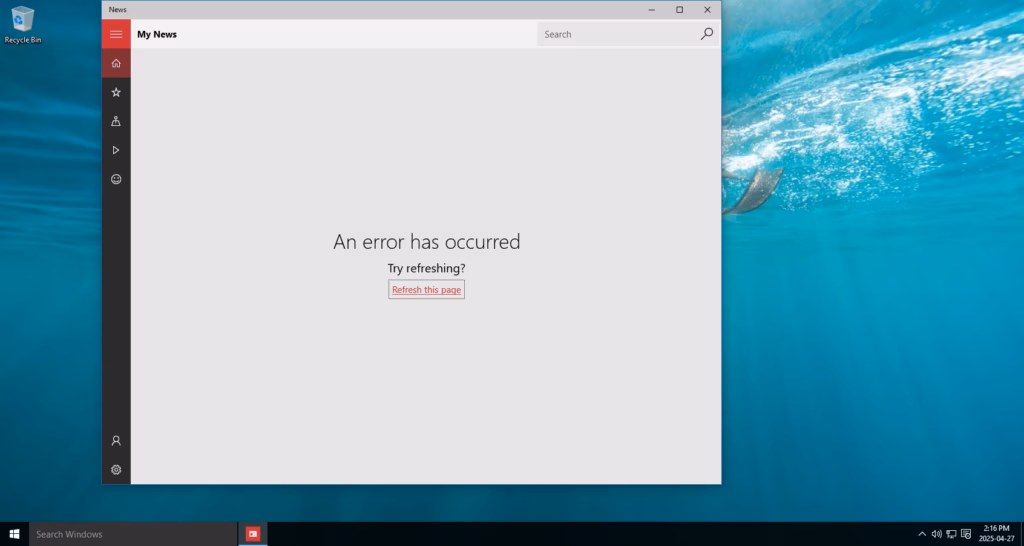The width and height of the screenshot is (1024, 546).
Task: Open the Local news icon
Action: pos(116,121)
